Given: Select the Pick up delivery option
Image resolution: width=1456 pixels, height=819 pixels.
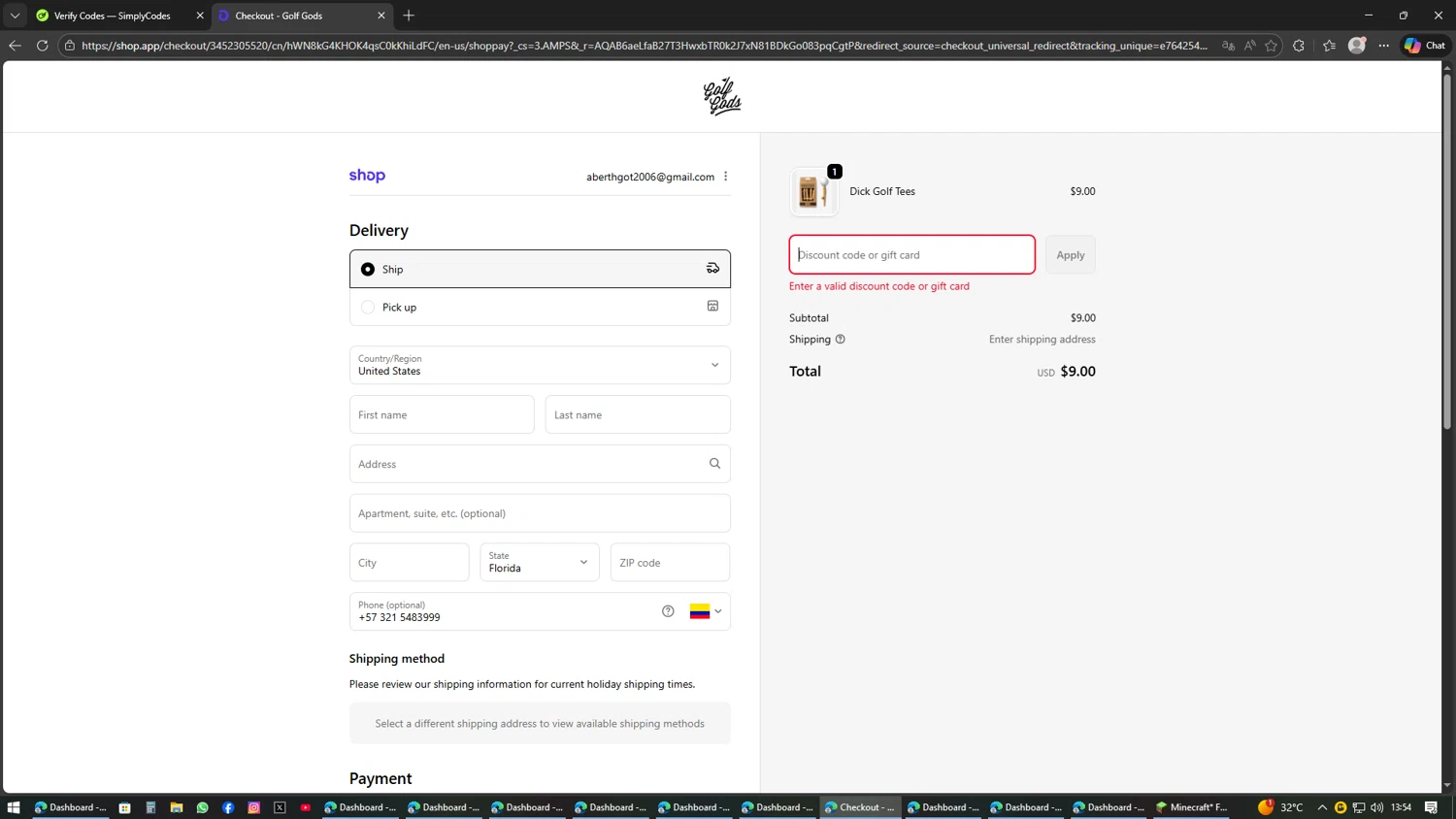Looking at the screenshot, I should (540, 307).
